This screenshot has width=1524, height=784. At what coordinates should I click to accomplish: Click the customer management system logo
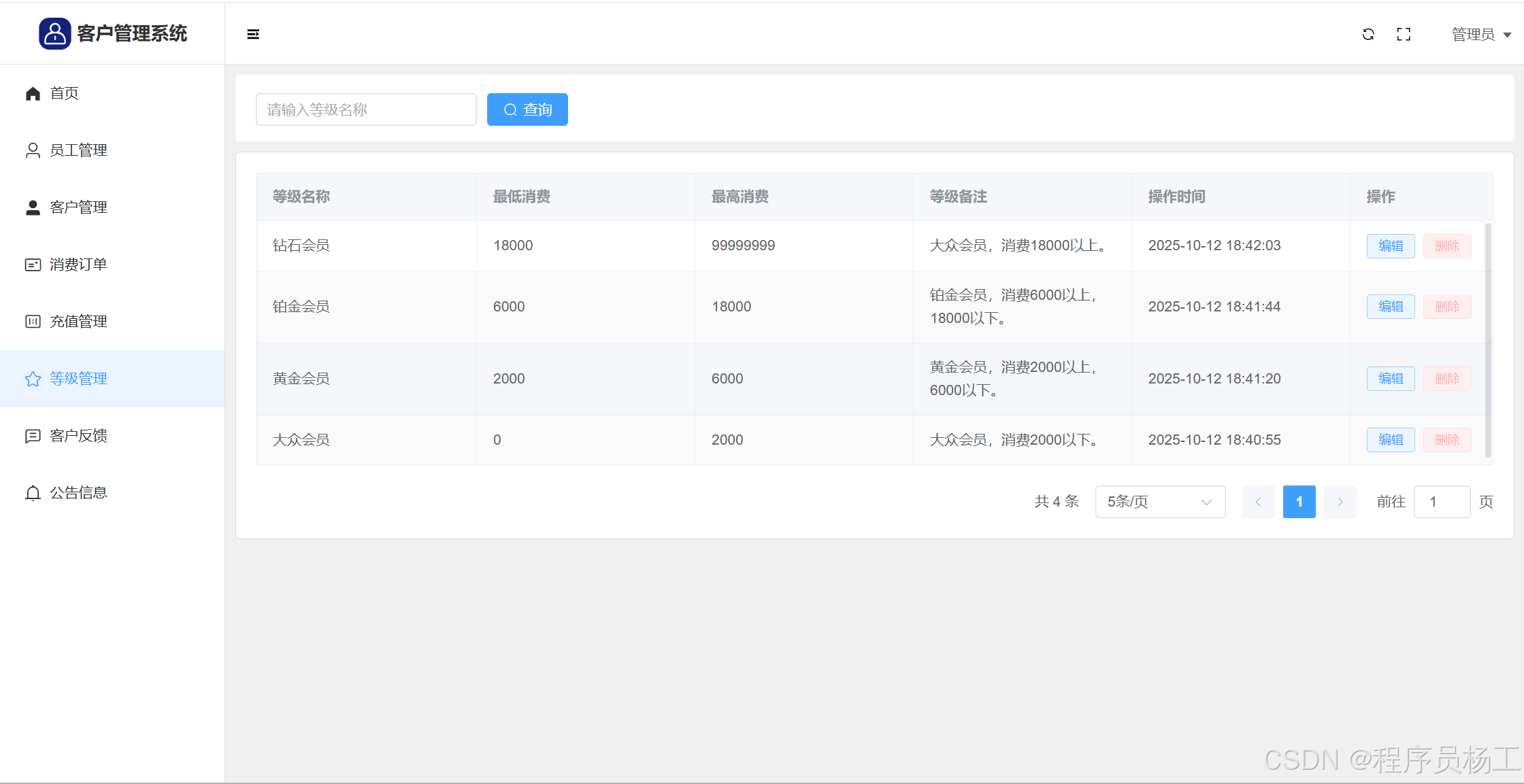point(54,33)
